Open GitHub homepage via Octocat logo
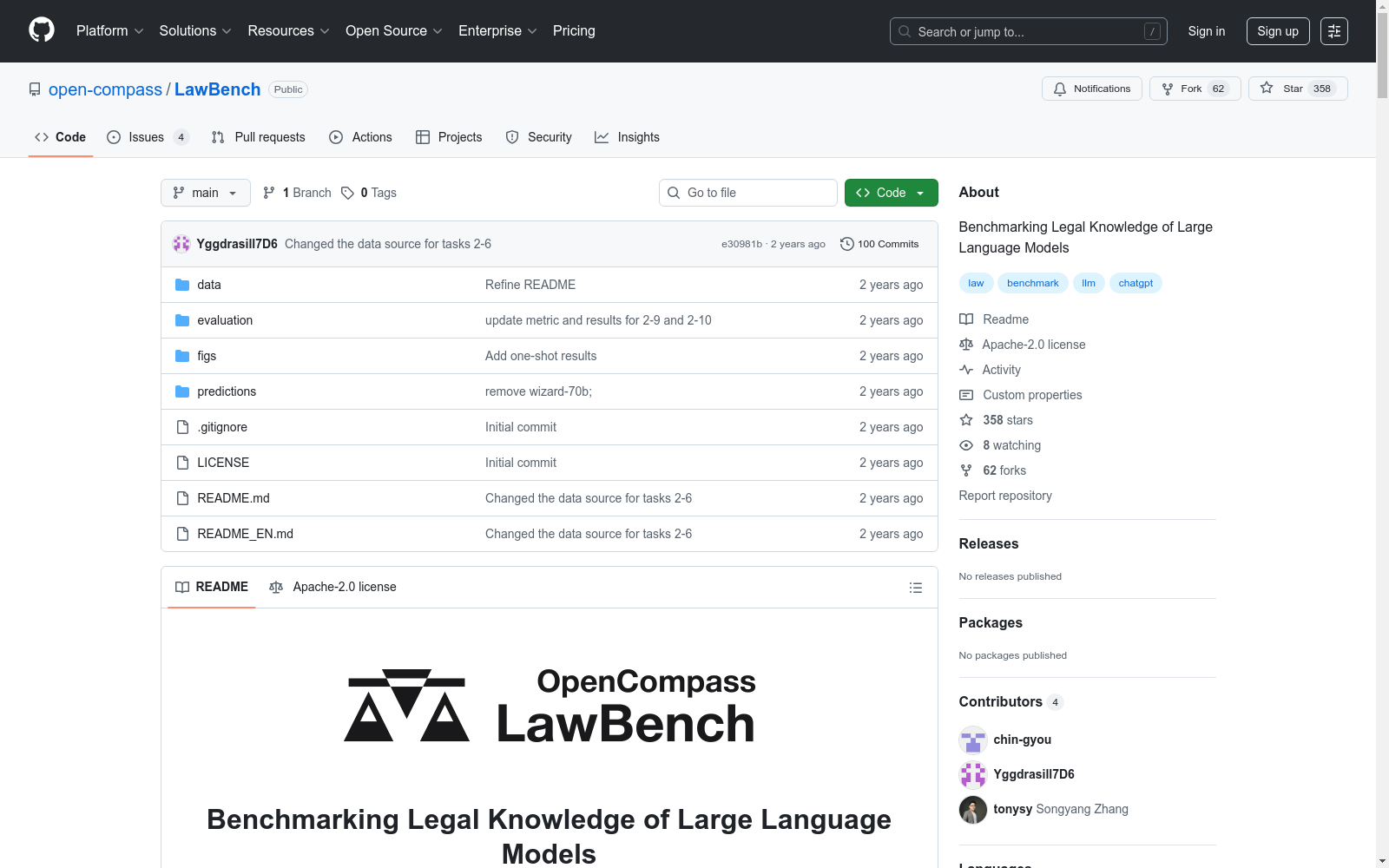 click(x=42, y=30)
